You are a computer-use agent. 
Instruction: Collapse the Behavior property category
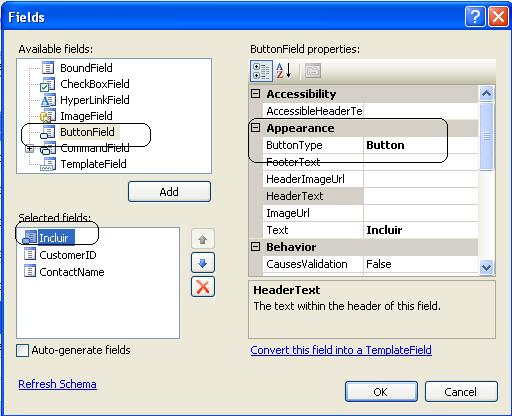(x=256, y=247)
